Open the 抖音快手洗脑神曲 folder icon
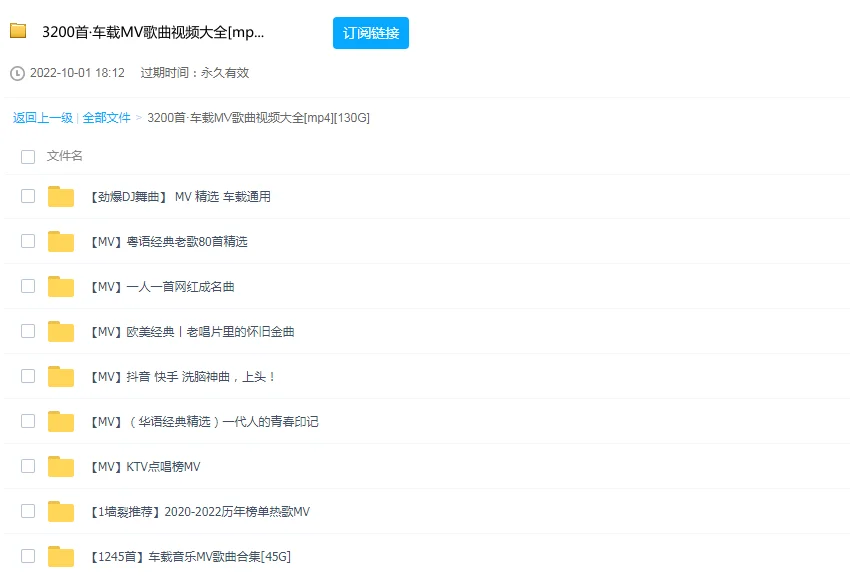Screen dimensions: 850x577 (x=60, y=376)
